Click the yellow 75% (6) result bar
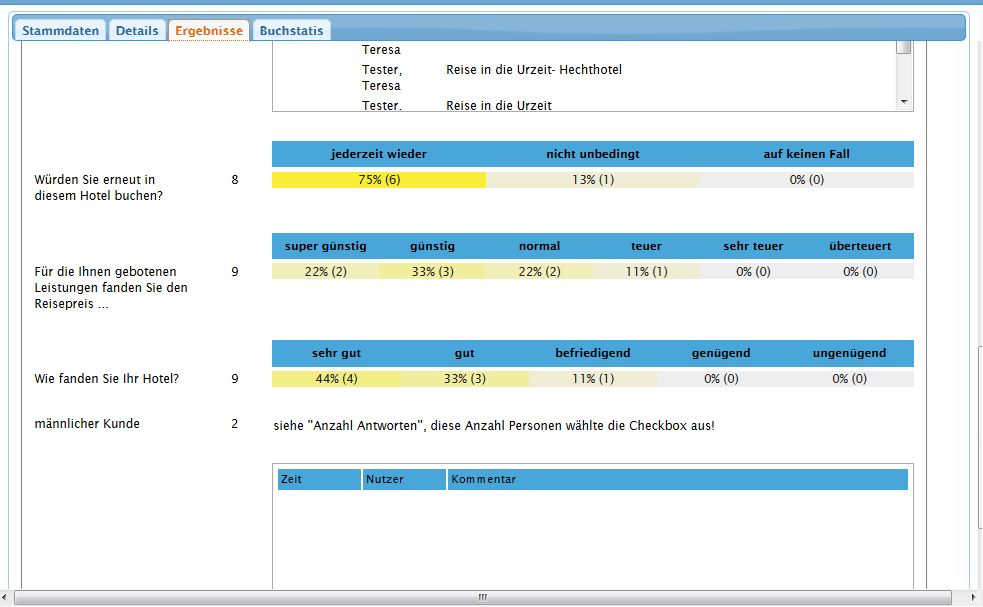 (x=379, y=180)
